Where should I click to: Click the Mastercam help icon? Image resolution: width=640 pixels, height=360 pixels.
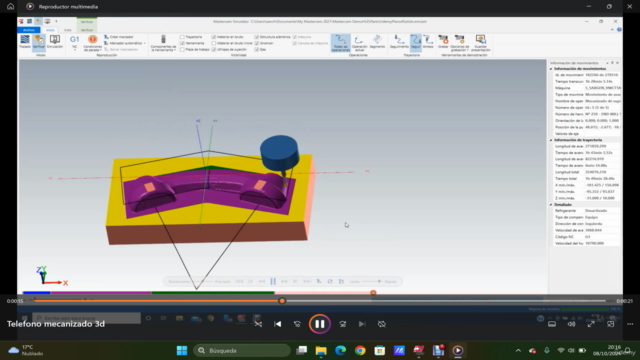click(x=619, y=29)
